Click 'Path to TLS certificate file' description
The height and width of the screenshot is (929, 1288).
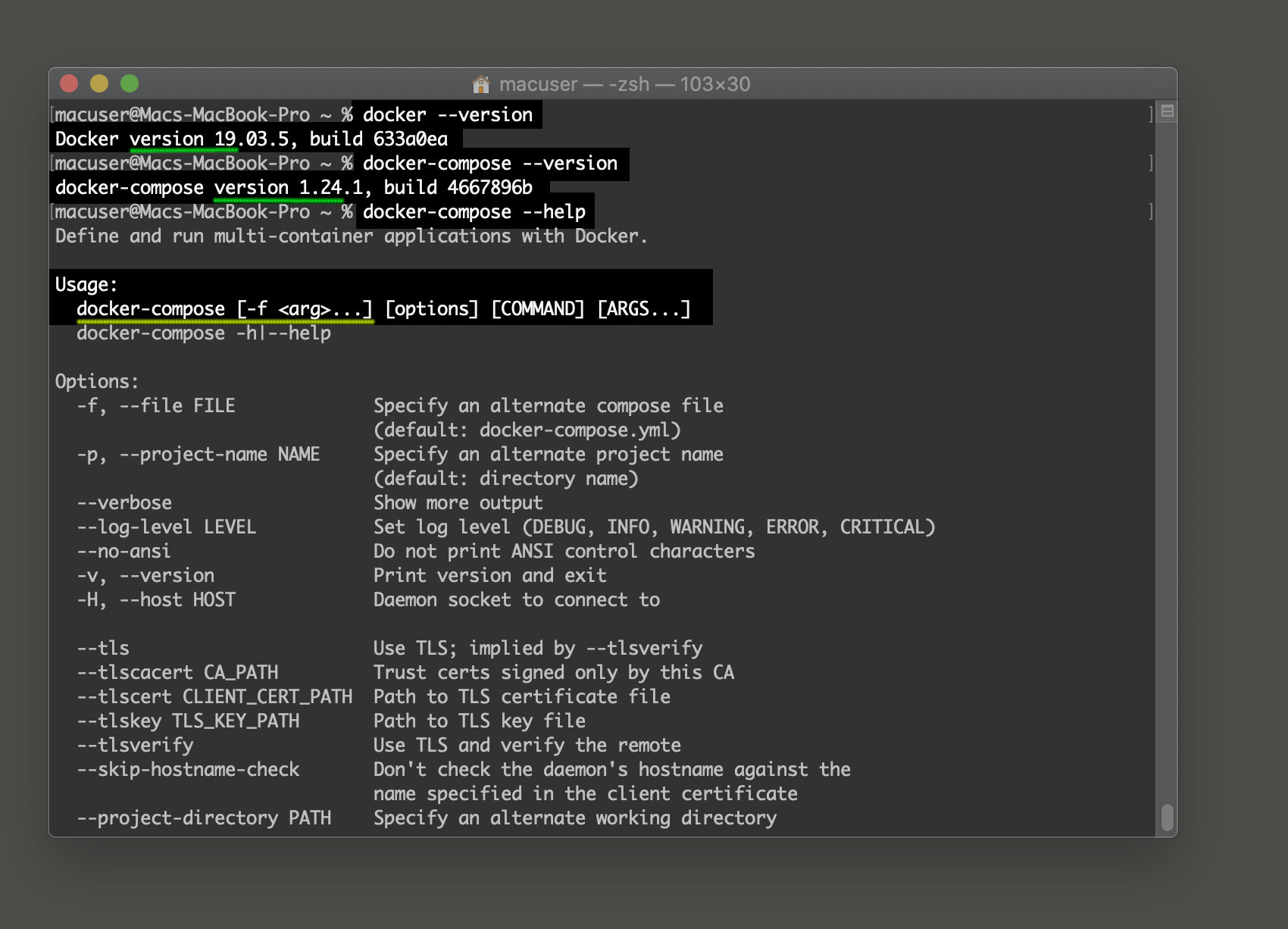(522, 697)
